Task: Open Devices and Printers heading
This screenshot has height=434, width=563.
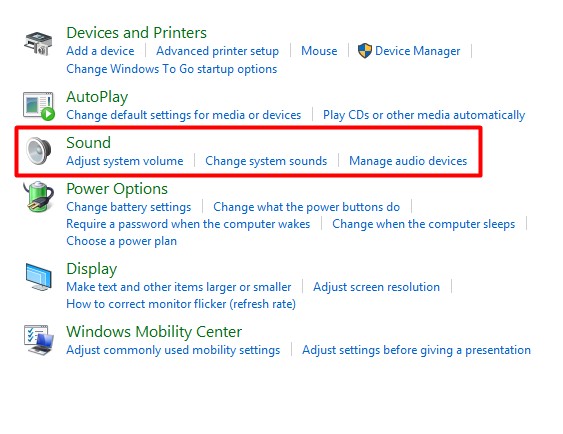Action: coord(136,33)
